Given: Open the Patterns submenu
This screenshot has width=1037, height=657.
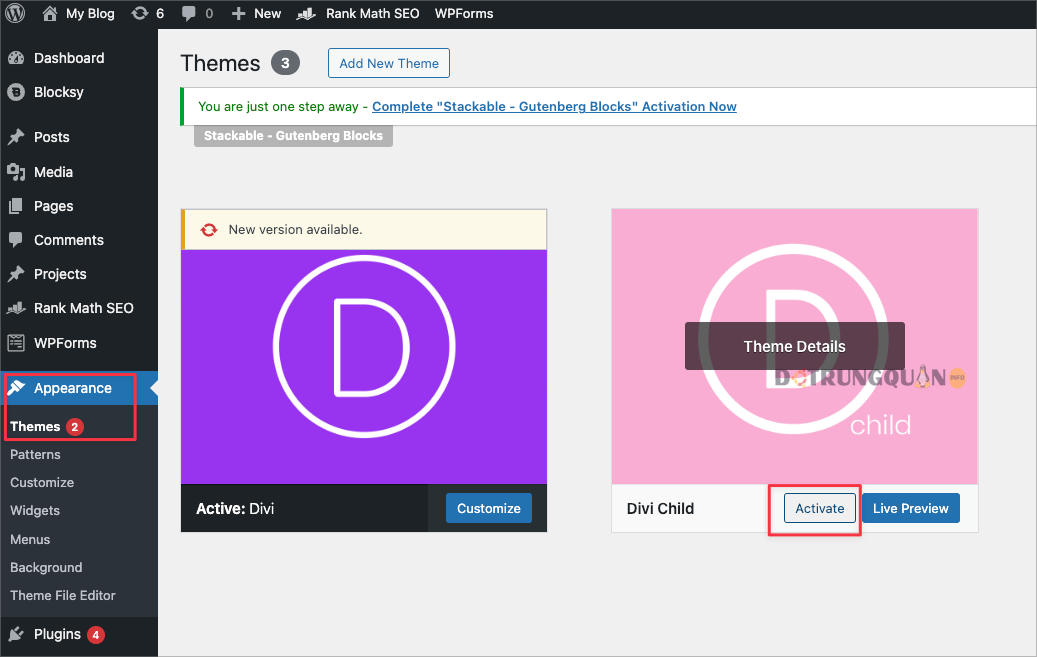Looking at the screenshot, I should [x=35, y=455].
